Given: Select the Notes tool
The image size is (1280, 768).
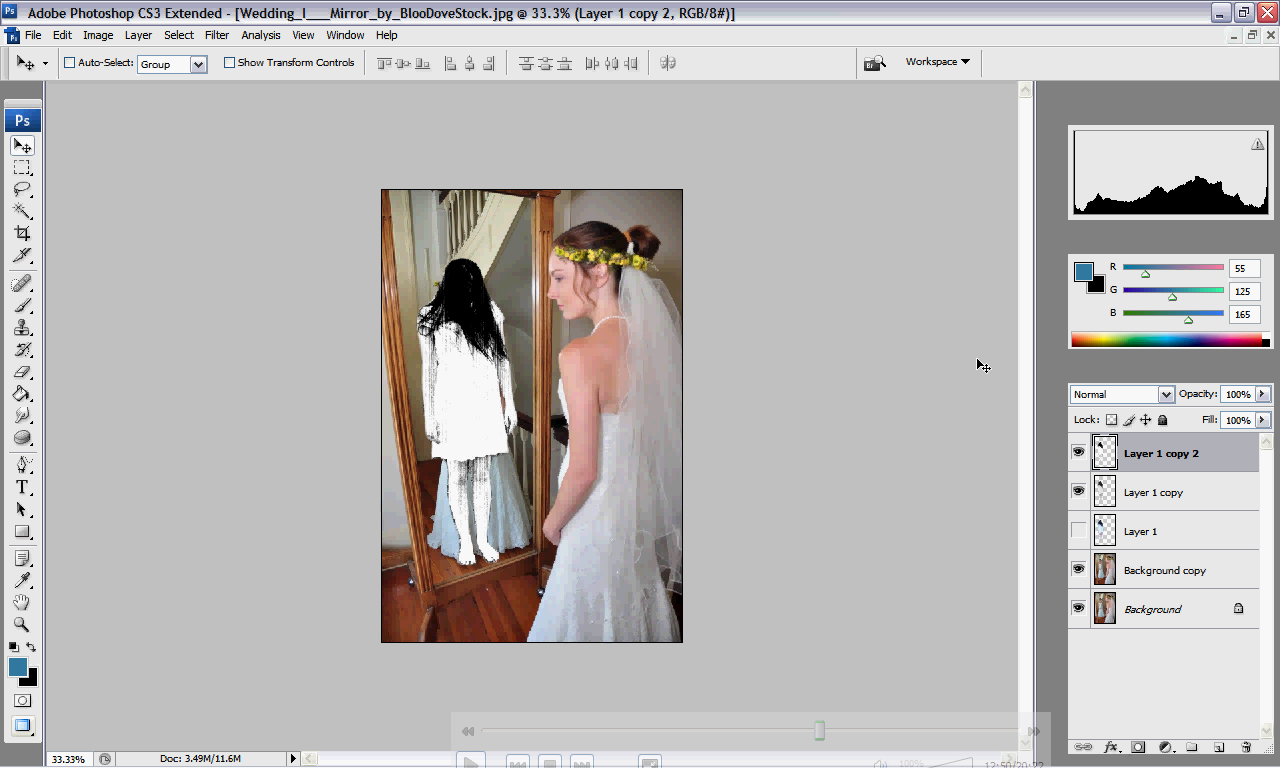Looking at the screenshot, I should coord(22,558).
